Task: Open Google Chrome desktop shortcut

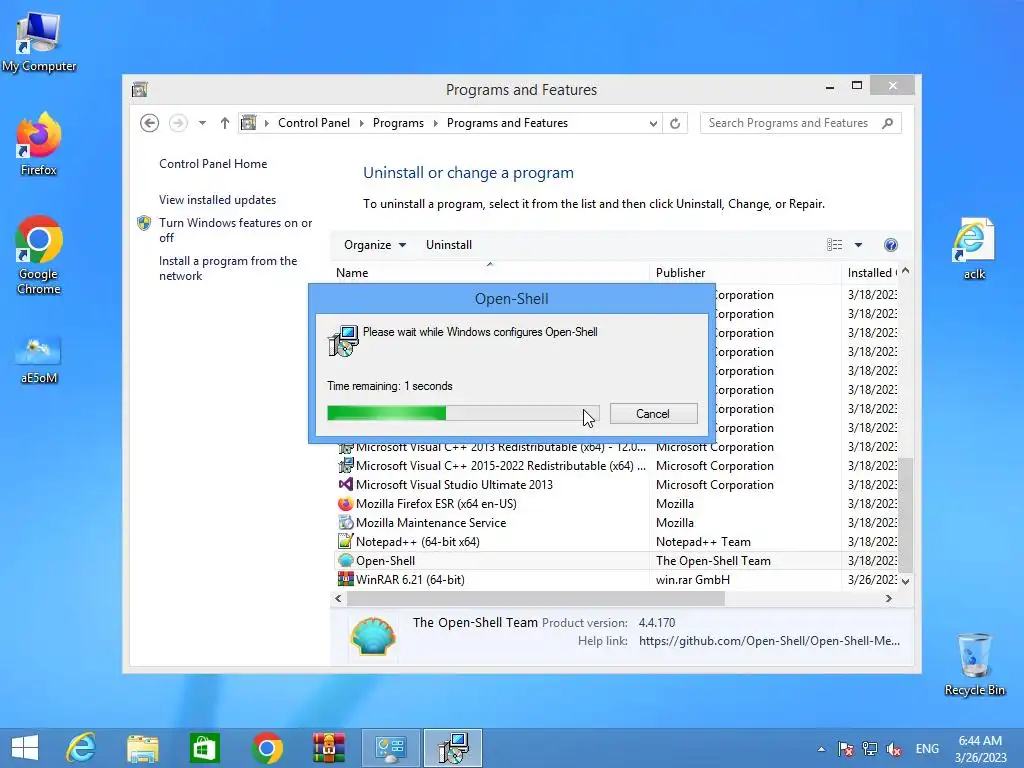Action: pyautogui.click(x=39, y=255)
